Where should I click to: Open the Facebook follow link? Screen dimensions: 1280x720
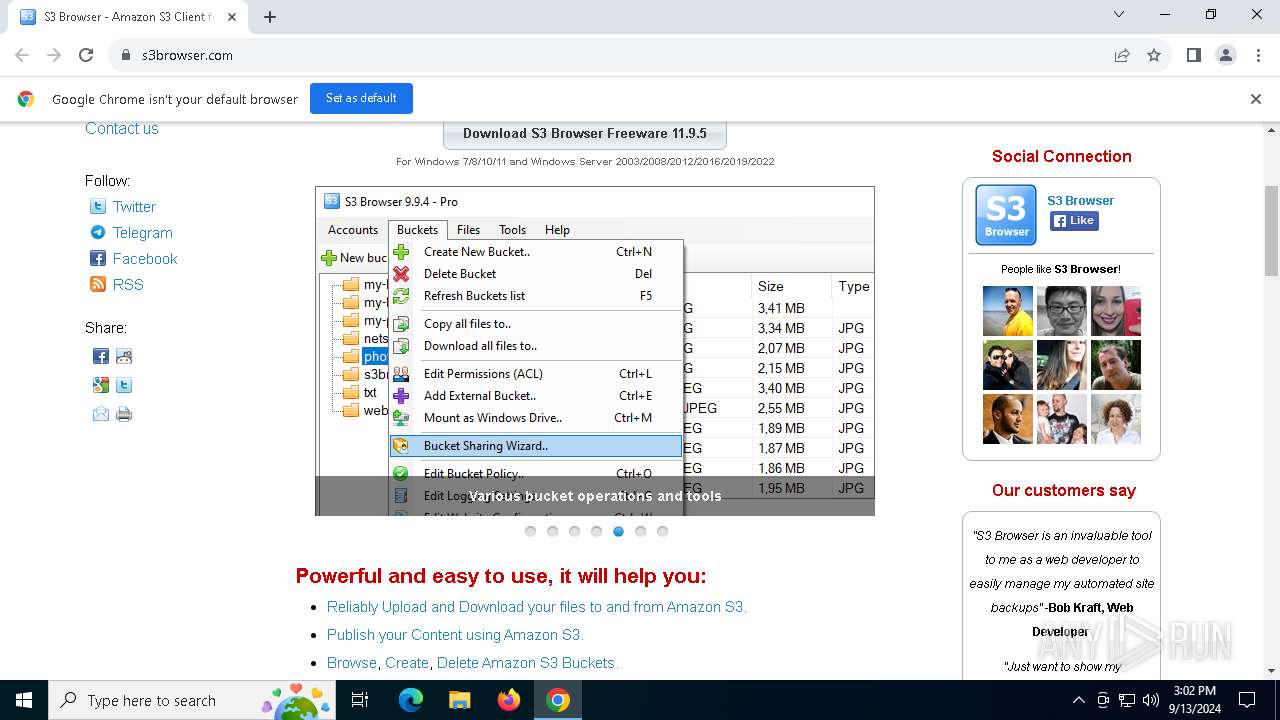(145, 258)
